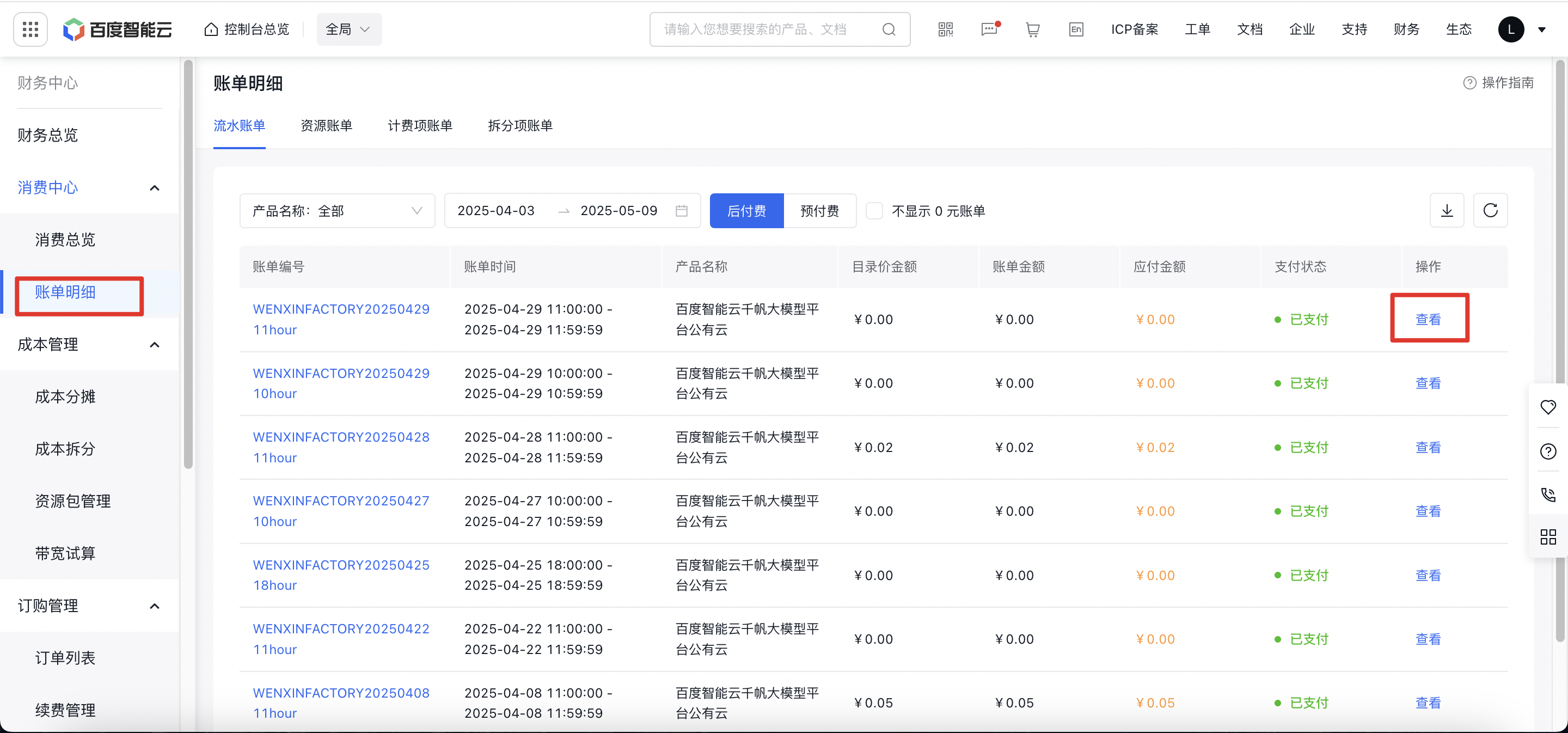Click the floating grid tools icon
The width and height of the screenshot is (1568, 733).
coord(1548,537)
